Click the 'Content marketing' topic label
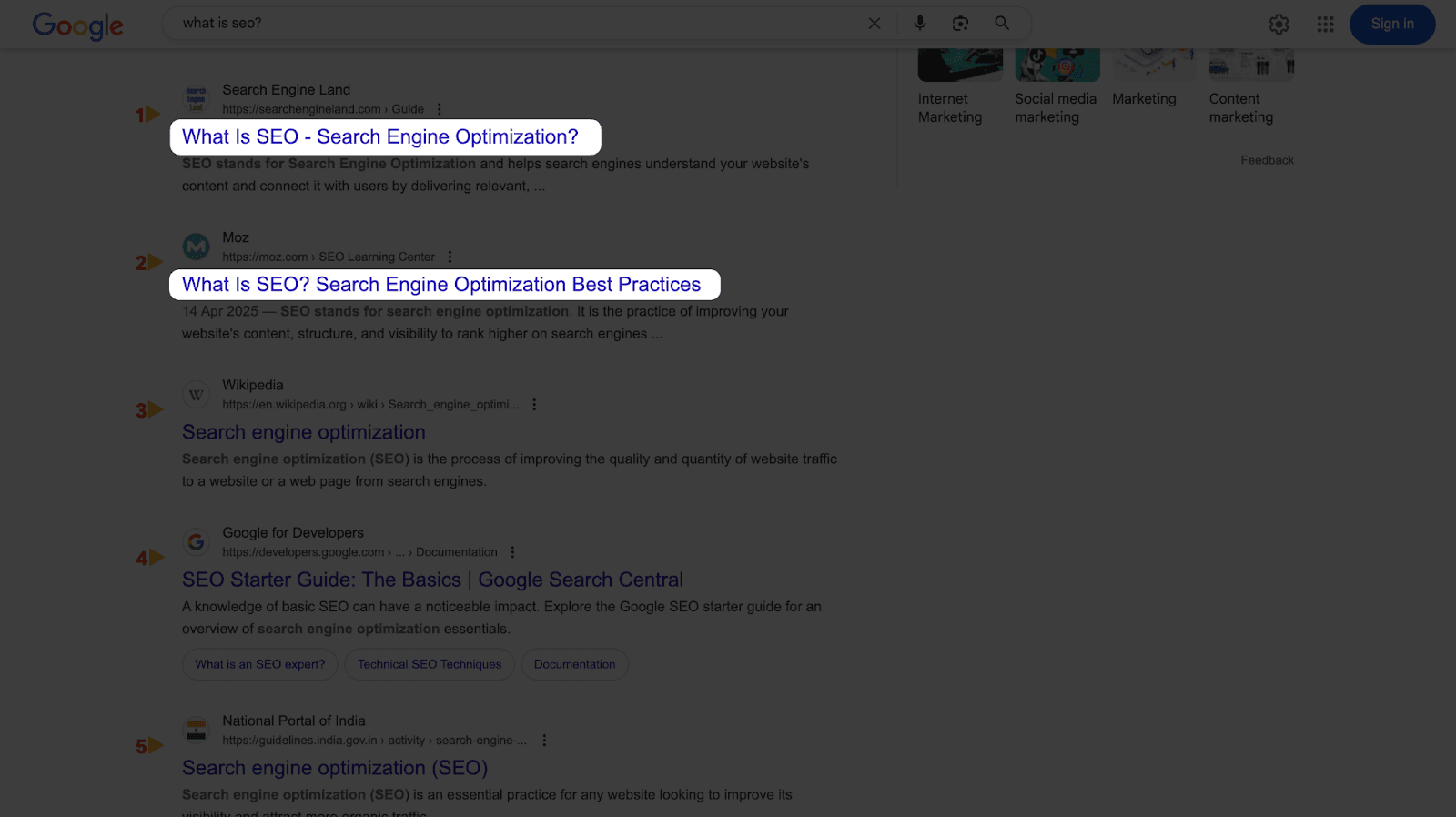1456x817 pixels. (1241, 108)
